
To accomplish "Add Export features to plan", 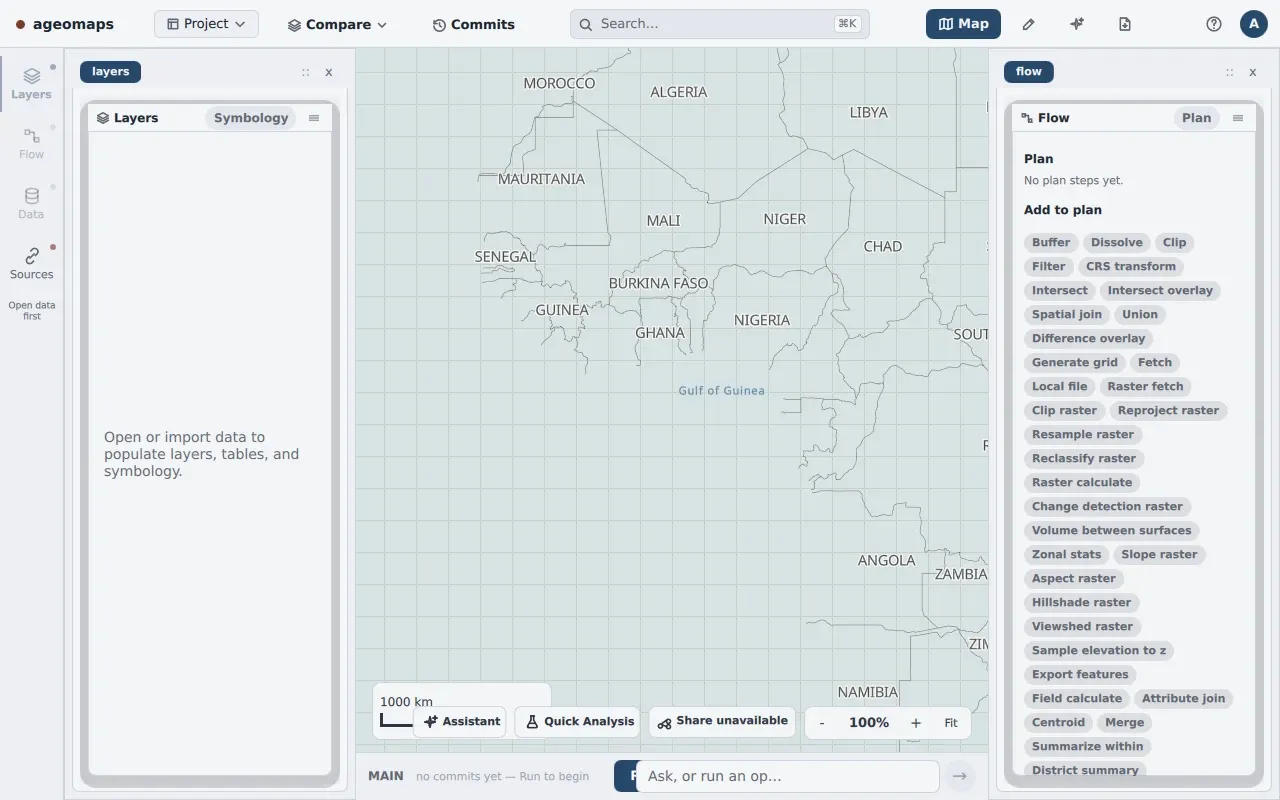I will point(1081,675).
